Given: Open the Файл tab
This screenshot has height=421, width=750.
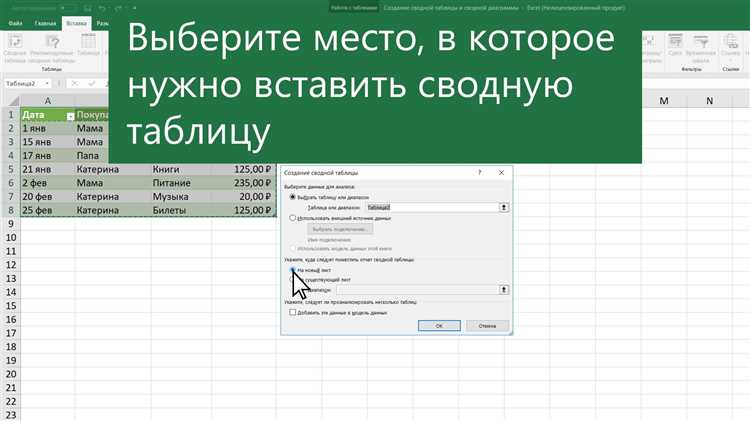Looking at the screenshot, I should click(x=15, y=23).
